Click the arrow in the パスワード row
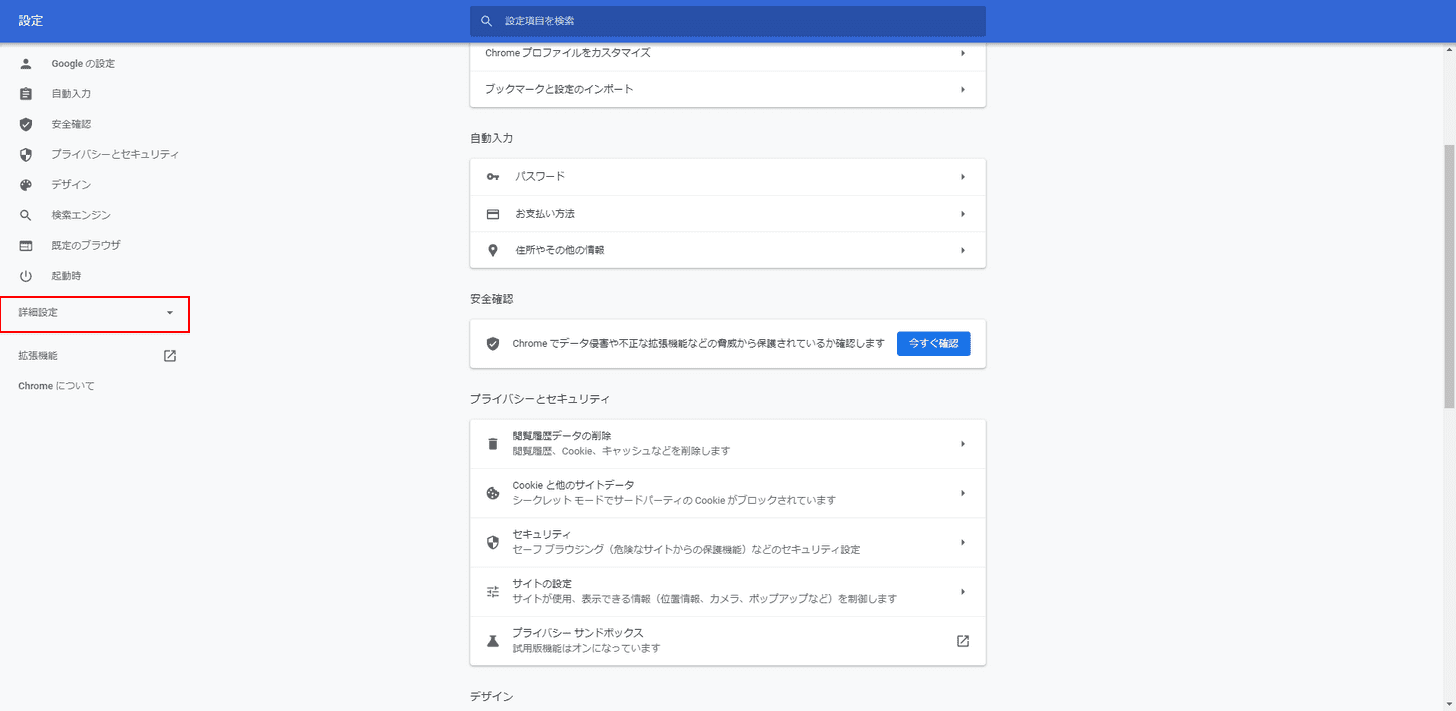Viewport: 1456px width, 711px height. tap(963, 177)
